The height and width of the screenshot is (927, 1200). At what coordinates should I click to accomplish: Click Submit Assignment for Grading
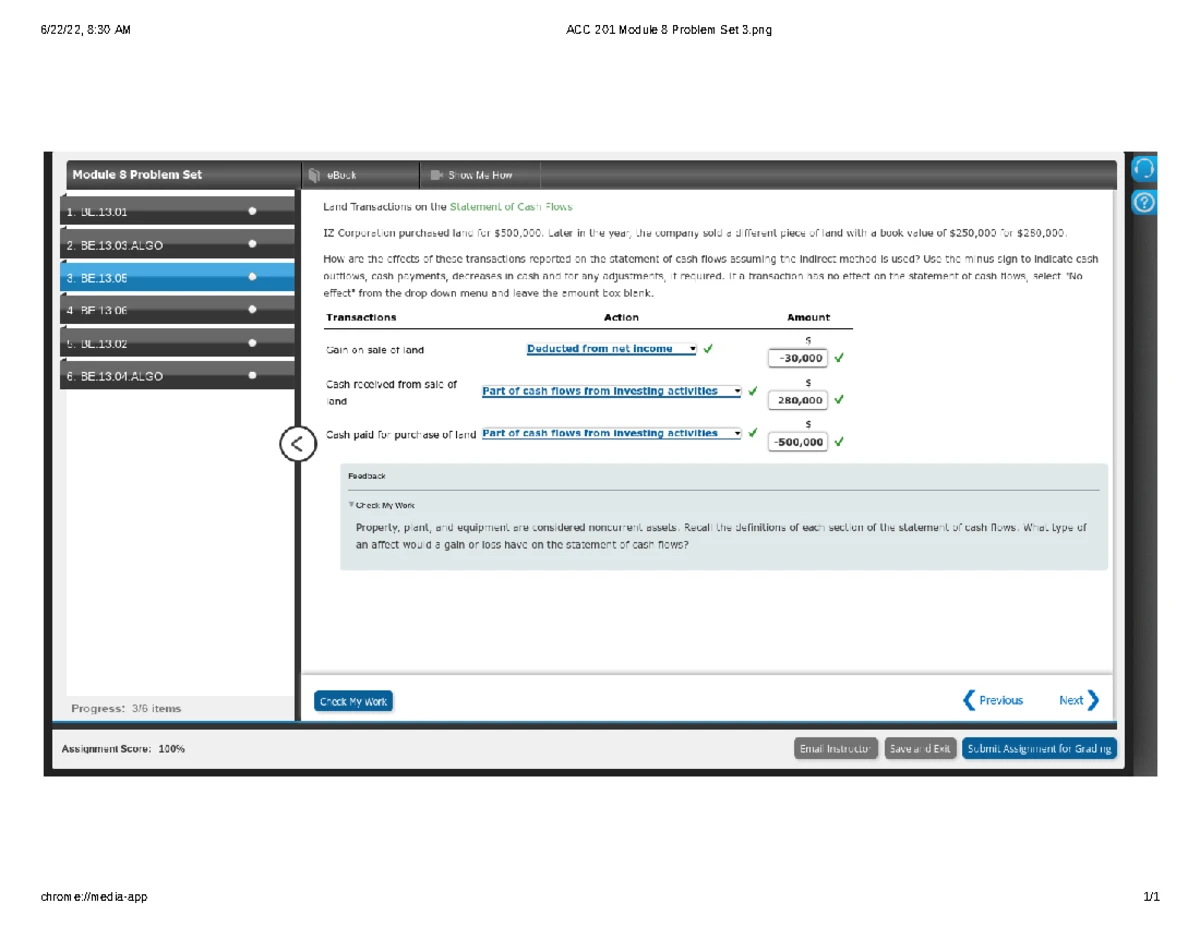1039,749
